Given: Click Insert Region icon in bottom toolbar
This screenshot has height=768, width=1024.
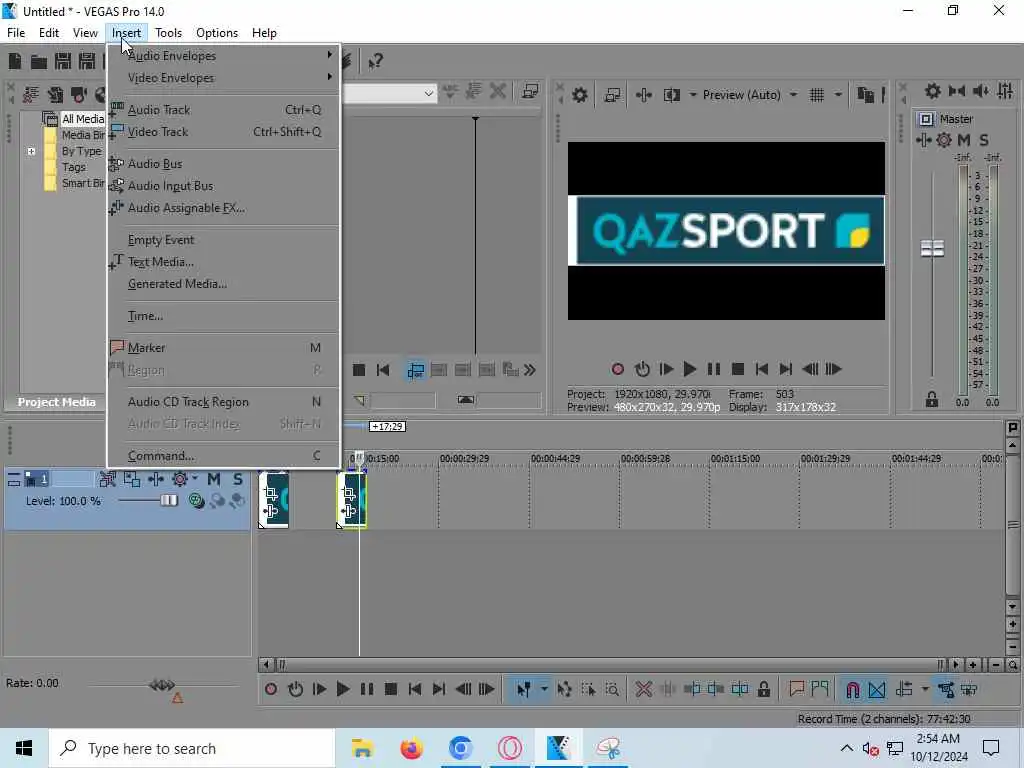Looking at the screenshot, I should click(x=820, y=689).
